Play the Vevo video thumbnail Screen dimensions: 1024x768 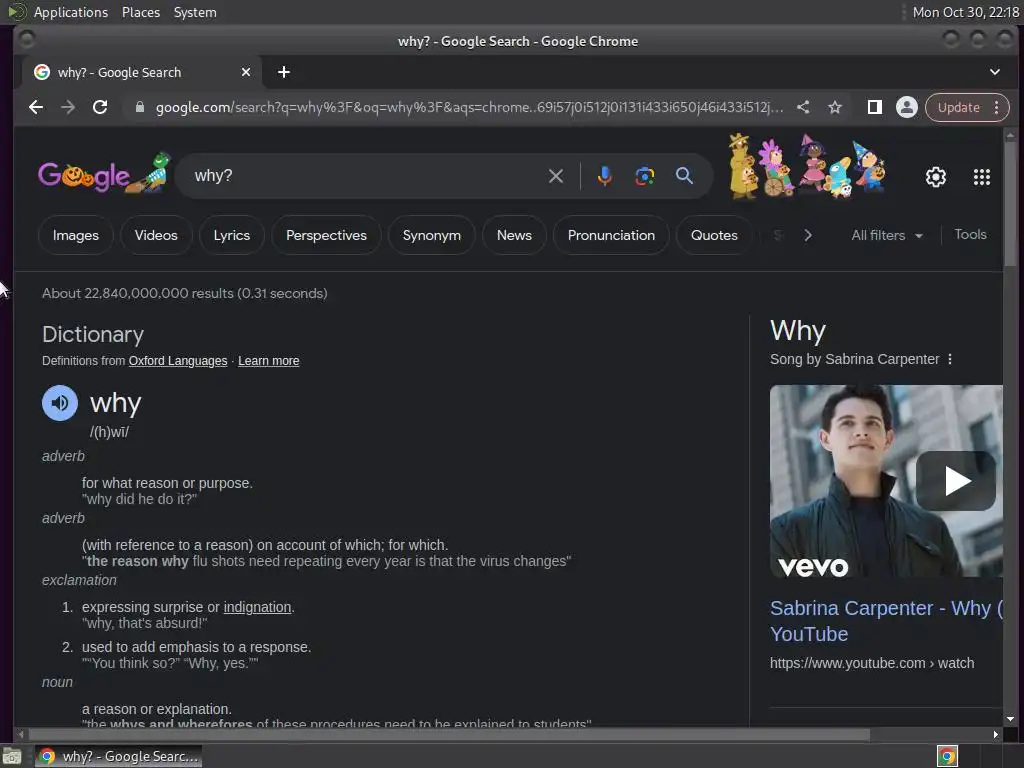955,481
